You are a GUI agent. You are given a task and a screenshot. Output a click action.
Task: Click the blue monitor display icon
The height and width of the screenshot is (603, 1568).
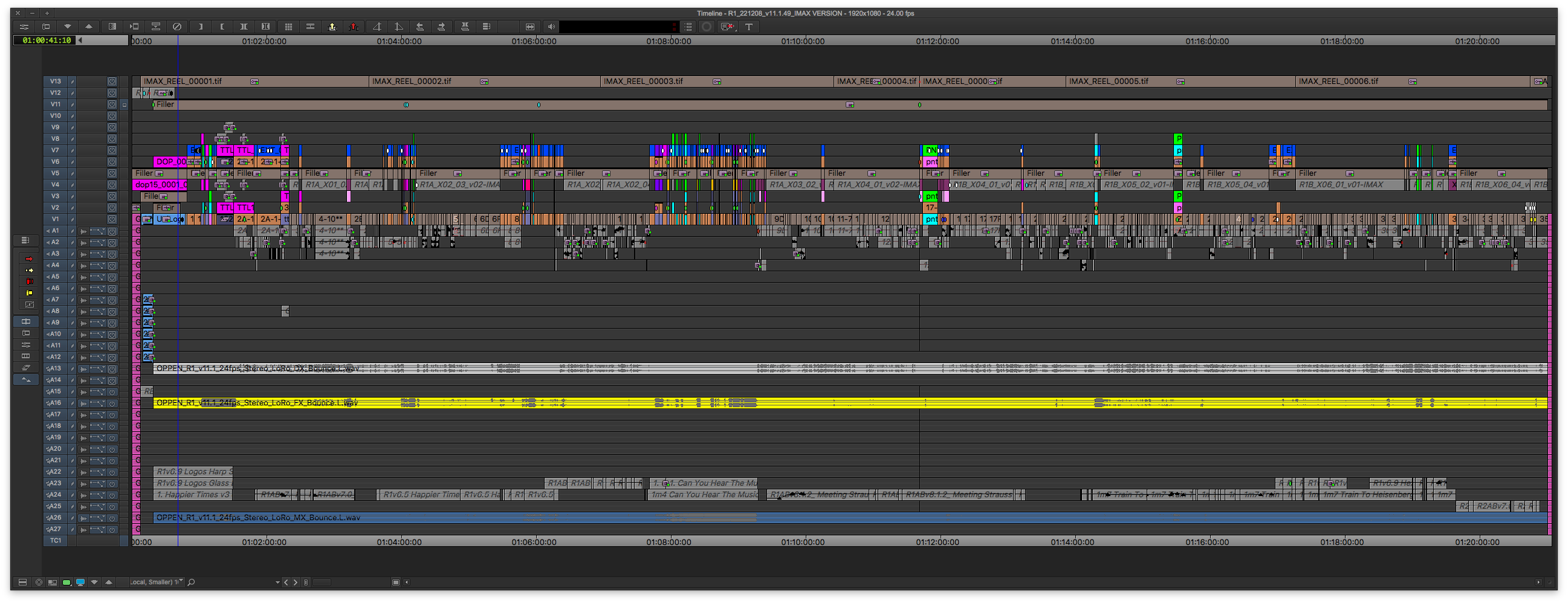click(80, 582)
